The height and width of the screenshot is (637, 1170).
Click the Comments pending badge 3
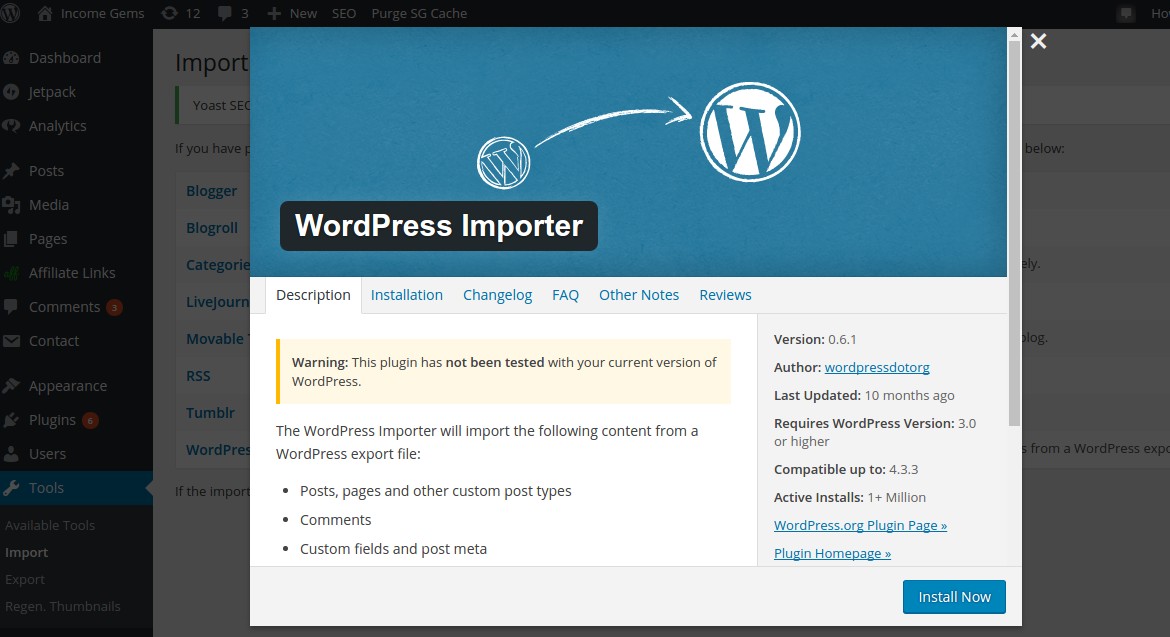(x=114, y=307)
